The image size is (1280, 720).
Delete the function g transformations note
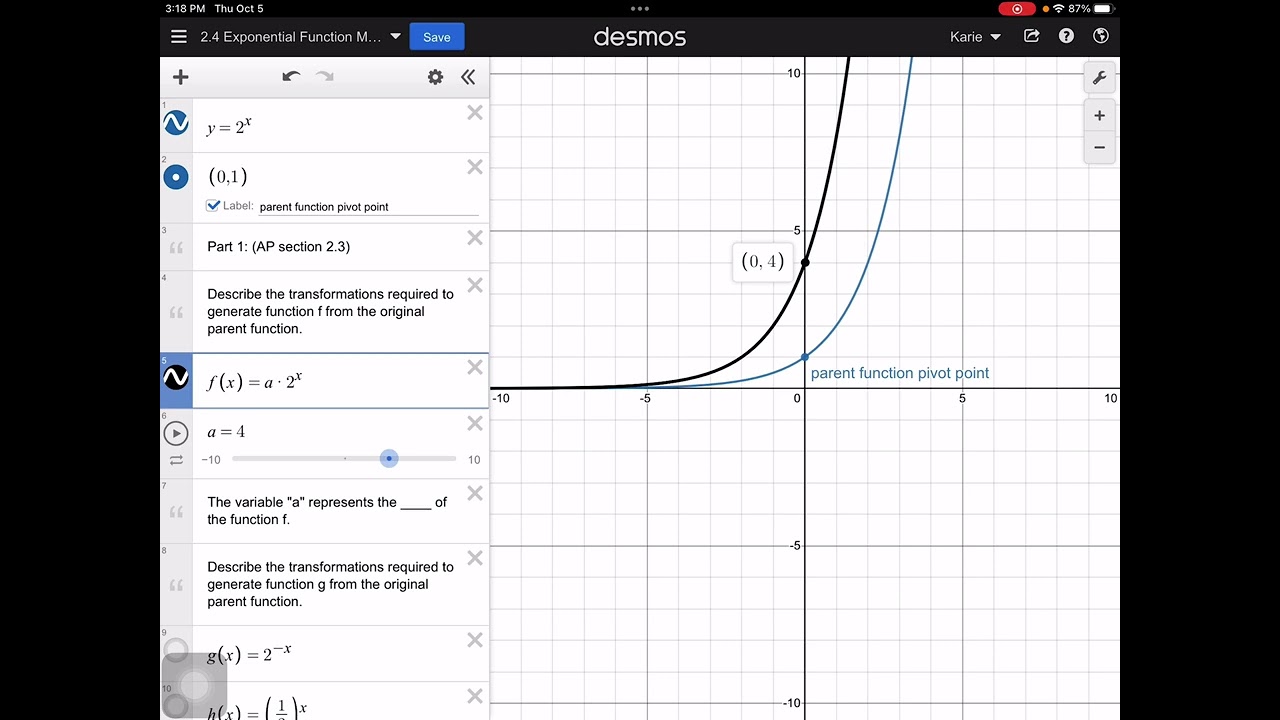click(x=475, y=558)
